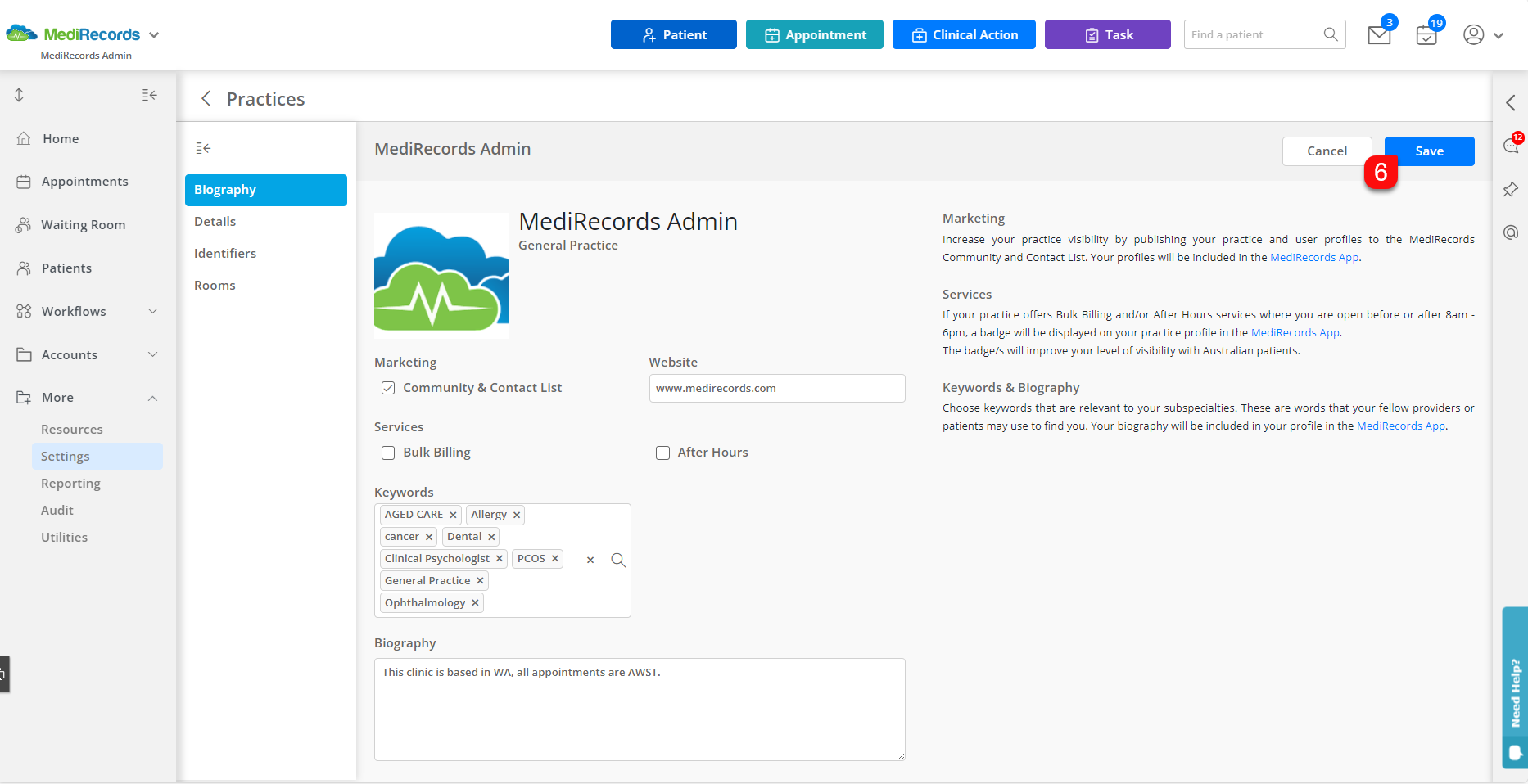Click the practice logo image

[x=441, y=276]
